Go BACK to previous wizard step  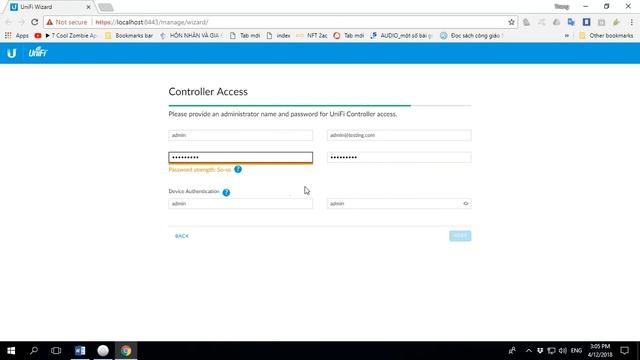[x=182, y=236]
